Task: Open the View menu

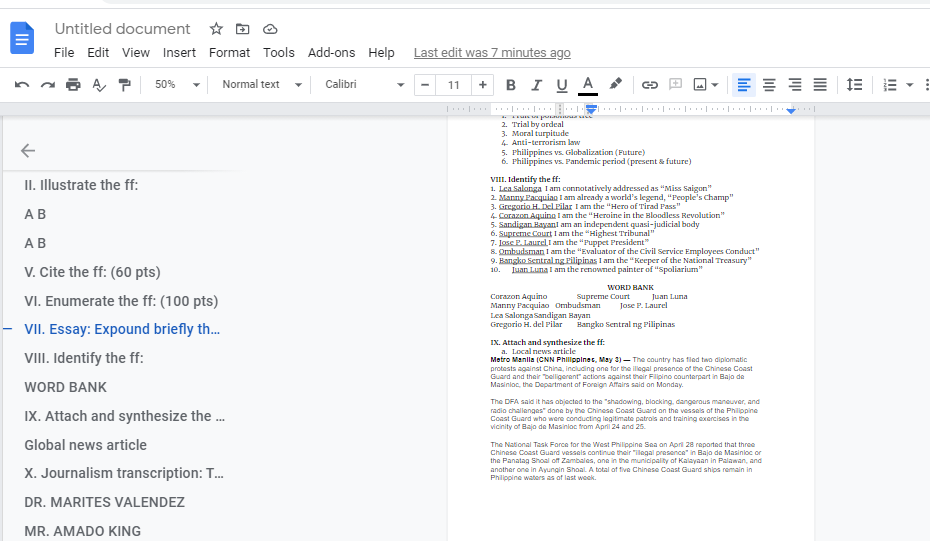Action: tap(136, 53)
